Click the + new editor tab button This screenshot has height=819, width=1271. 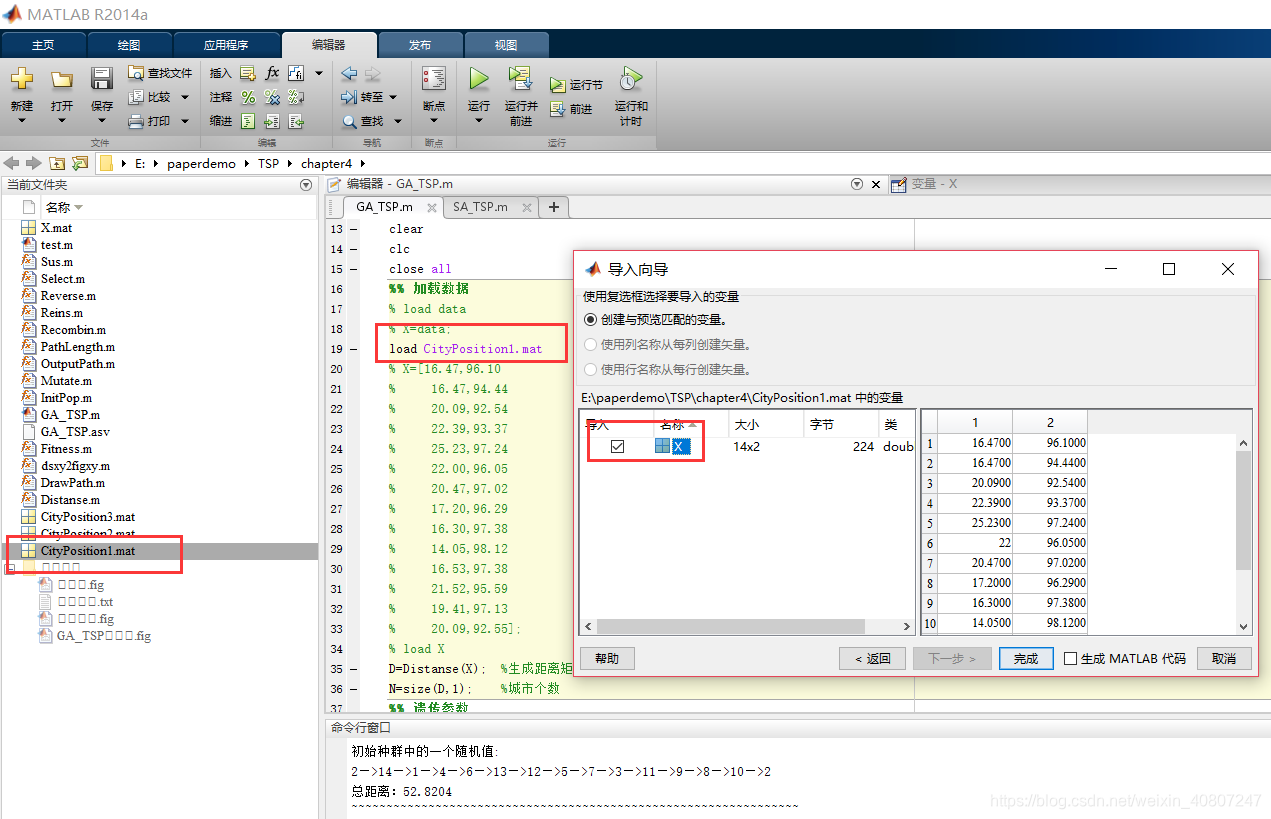553,207
